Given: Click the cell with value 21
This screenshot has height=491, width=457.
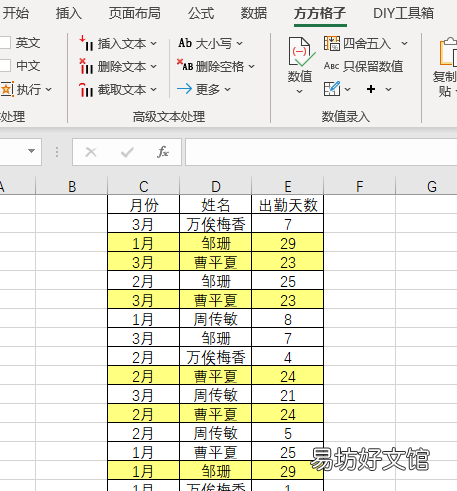Looking at the screenshot, I should point(288,395).
